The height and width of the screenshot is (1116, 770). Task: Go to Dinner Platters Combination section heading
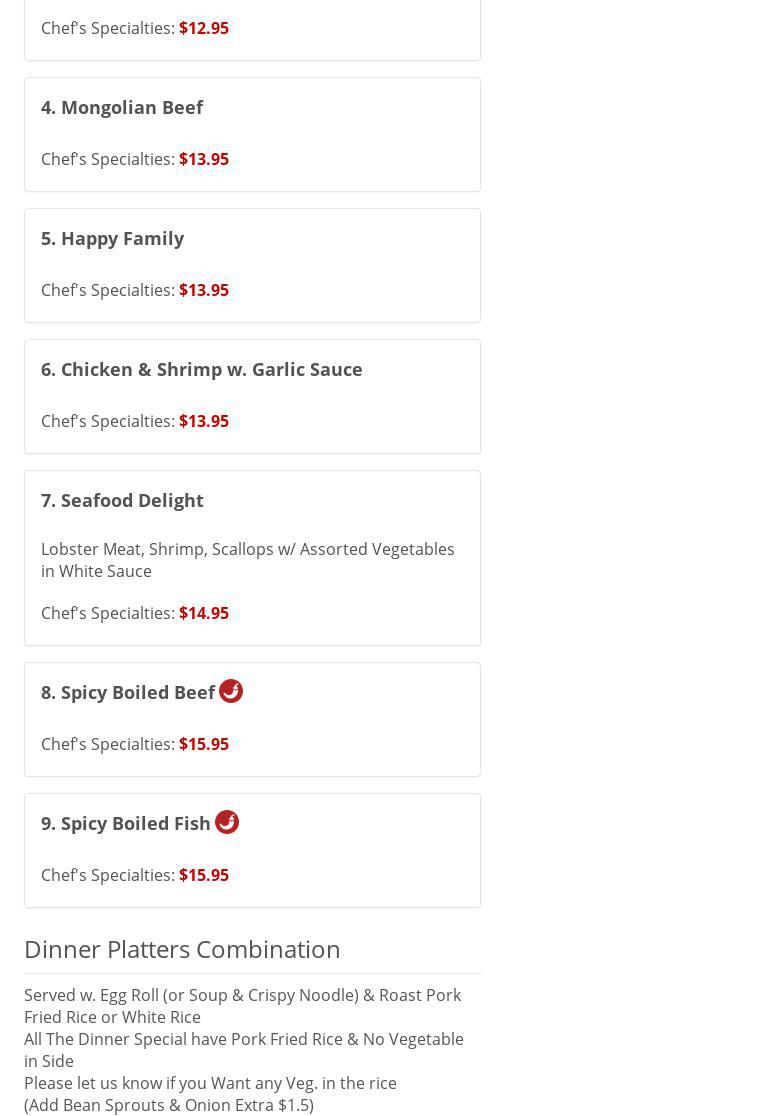[x=182, y=949]
